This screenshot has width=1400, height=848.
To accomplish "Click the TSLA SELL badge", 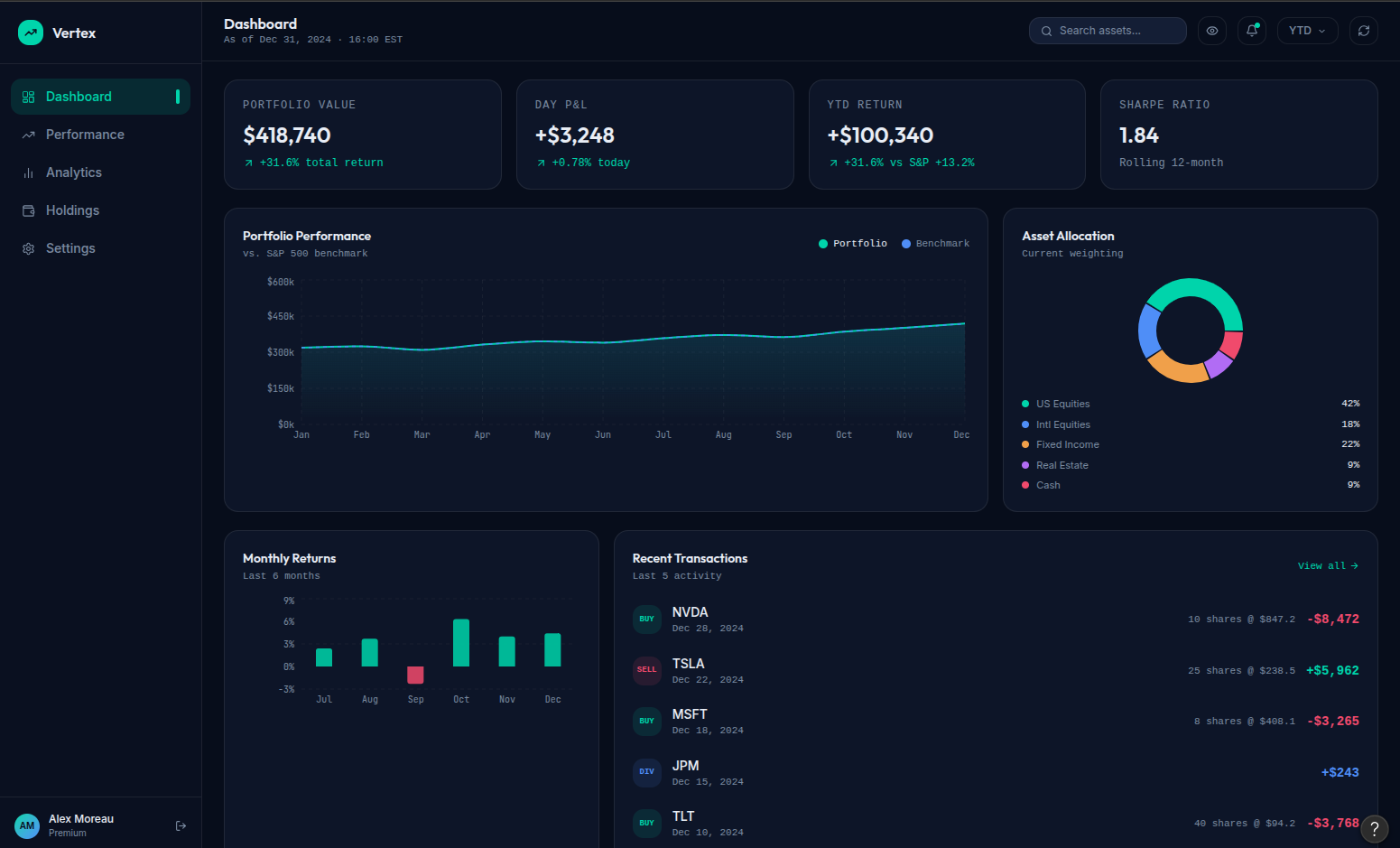I will (647, 670).
